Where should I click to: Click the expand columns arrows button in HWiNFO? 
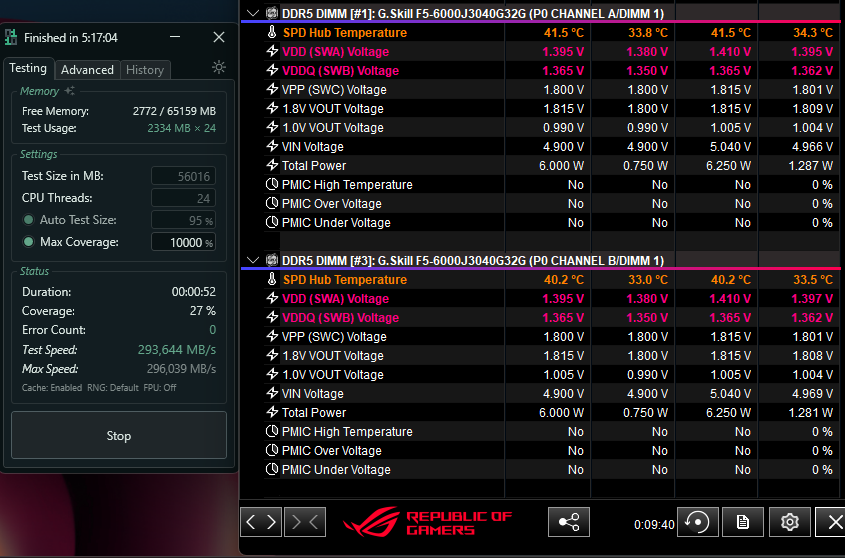pyautogui.click(x=261, y=522)
